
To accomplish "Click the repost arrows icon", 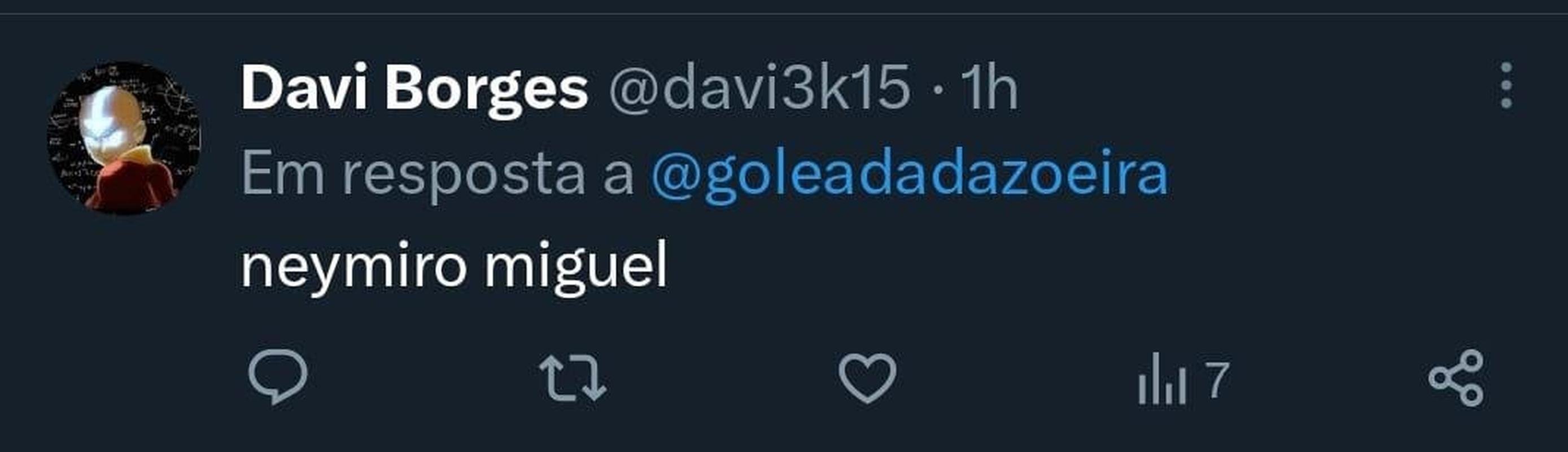I will point(573,377).
